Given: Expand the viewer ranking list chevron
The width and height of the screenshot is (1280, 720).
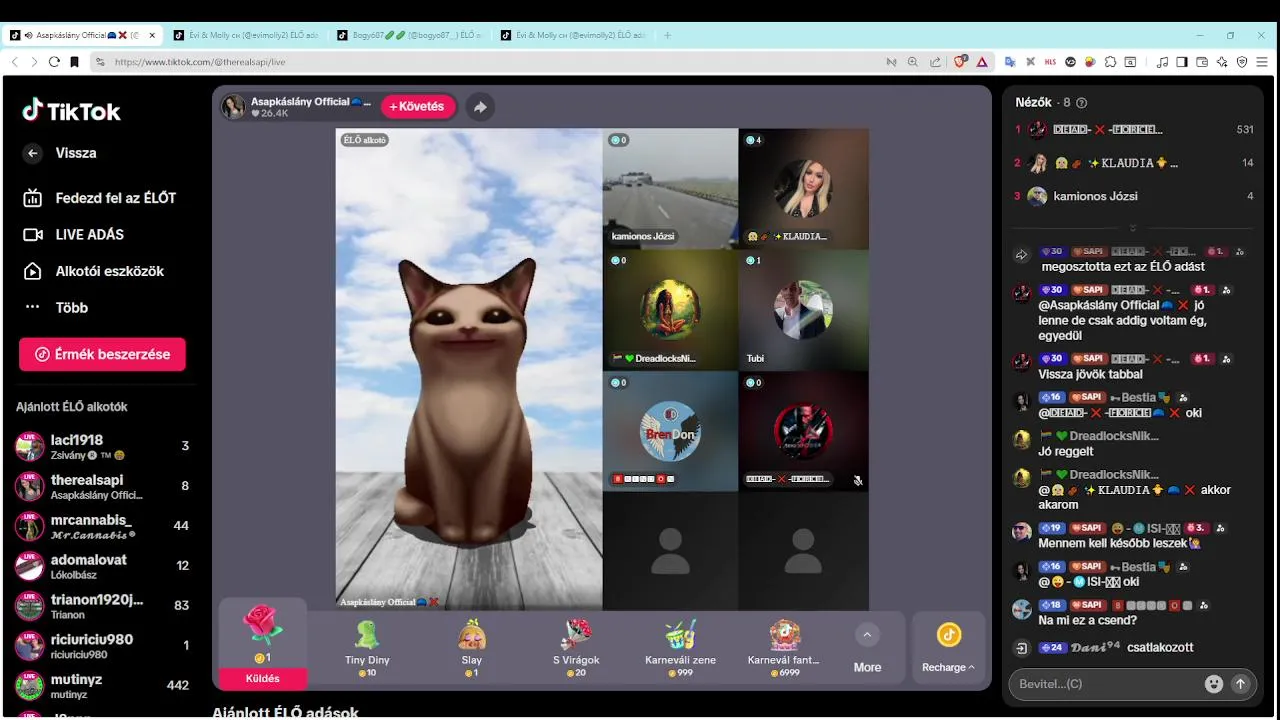Looking at the screenshot, I should pyautogui.click(x=1133, y=228).
